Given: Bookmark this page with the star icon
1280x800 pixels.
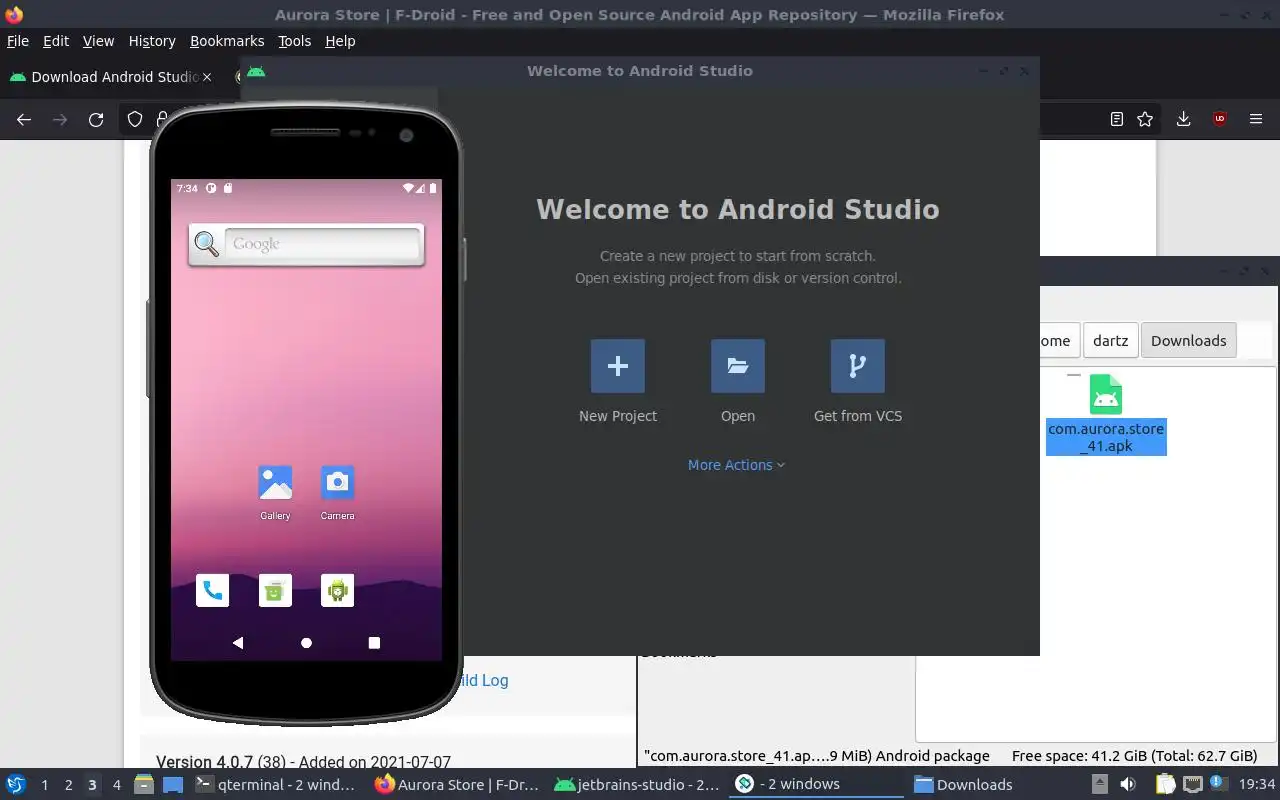Looking at the screenshot, I should [x=1146, y=119].
